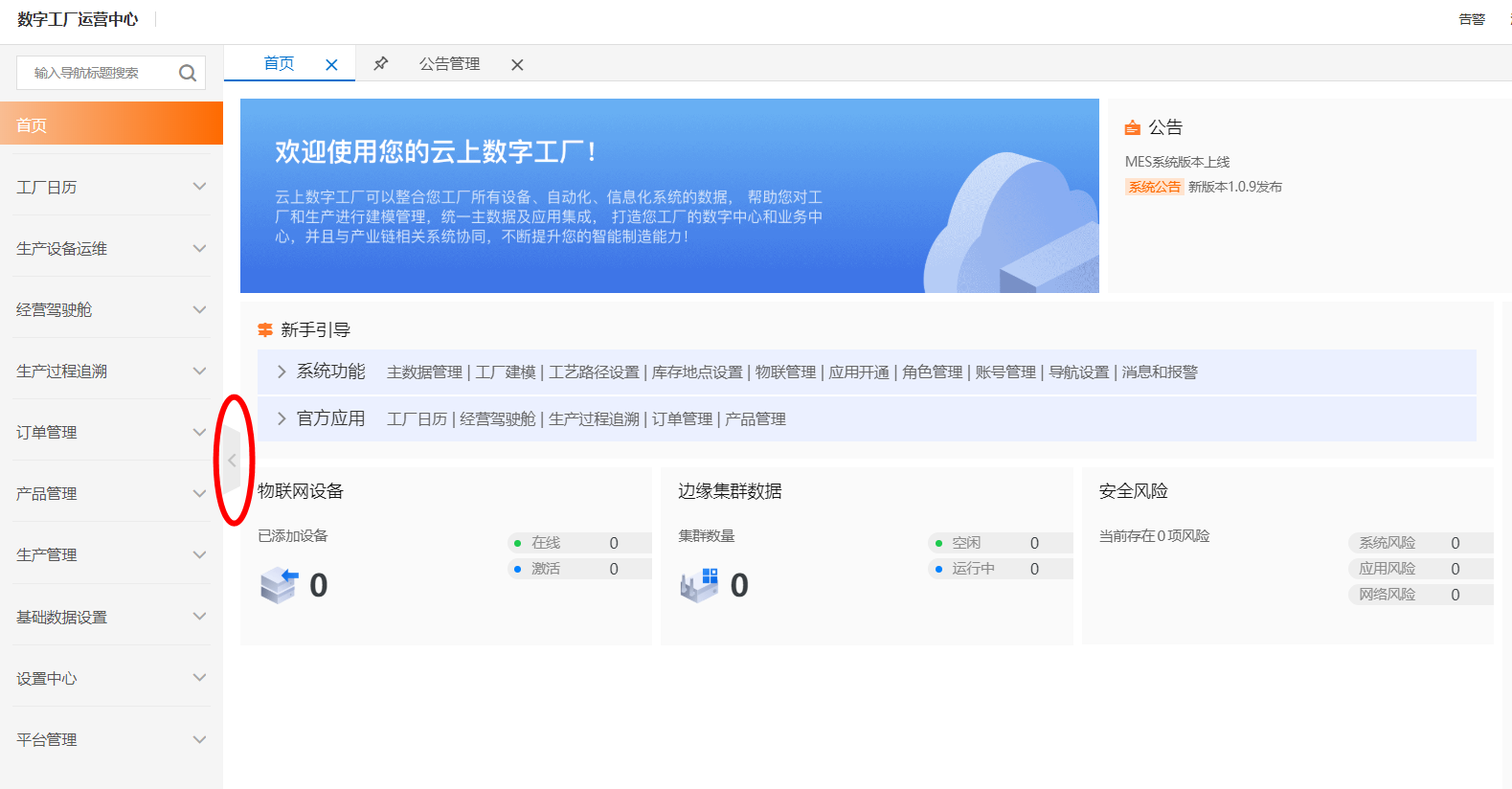
Task: Click the 公告 announcement icon
Action: [x=1133, y=127]
